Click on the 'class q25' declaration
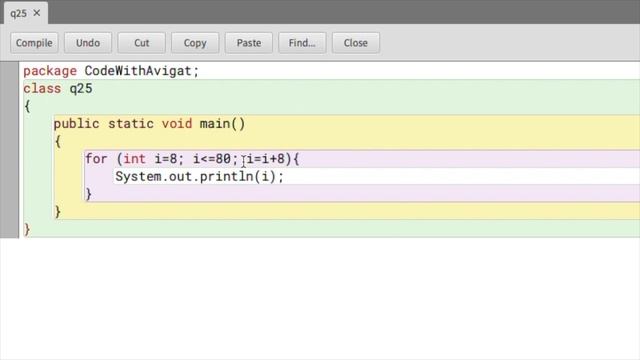 (x=58, y=89)
